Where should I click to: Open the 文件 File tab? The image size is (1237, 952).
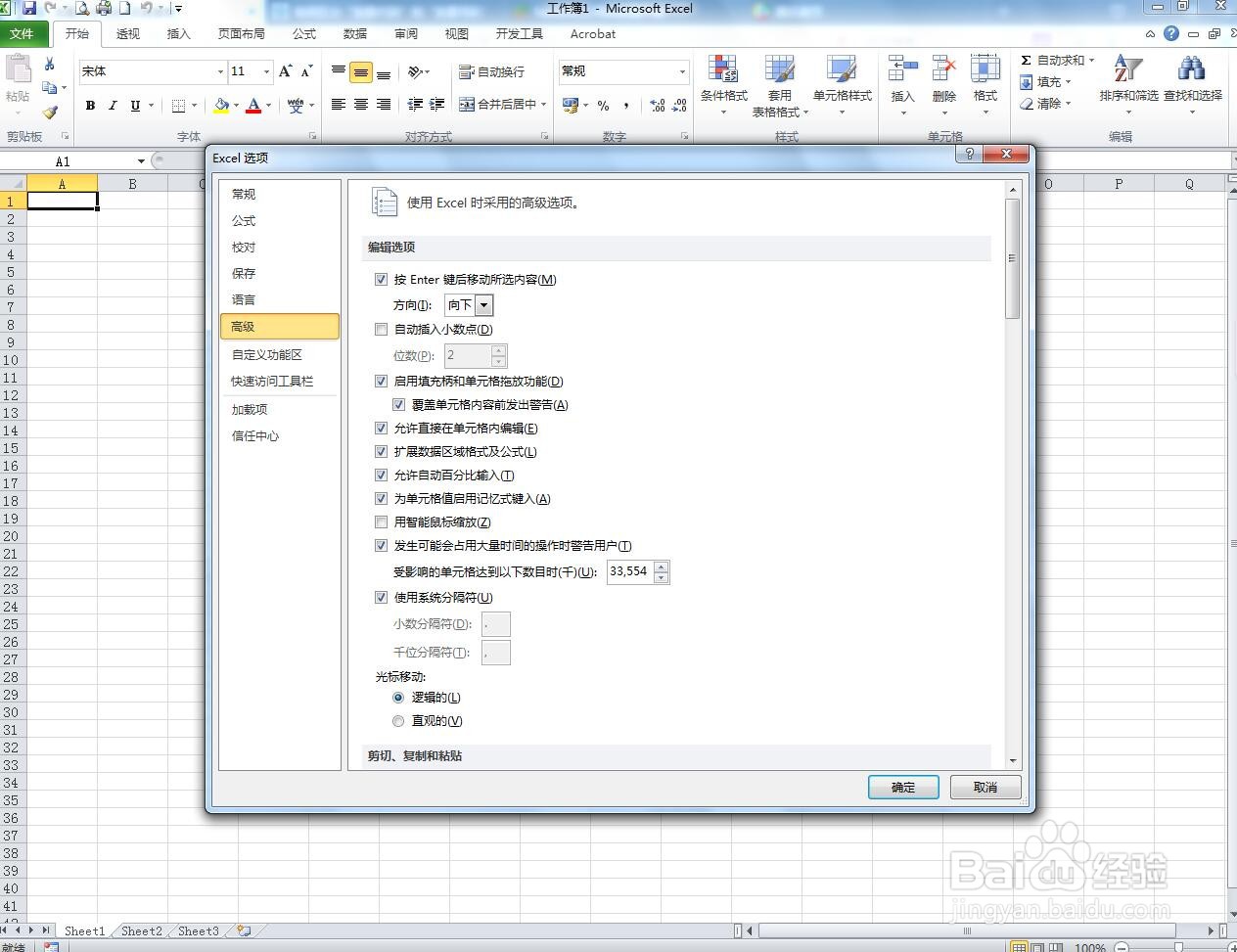coord(23,33)
